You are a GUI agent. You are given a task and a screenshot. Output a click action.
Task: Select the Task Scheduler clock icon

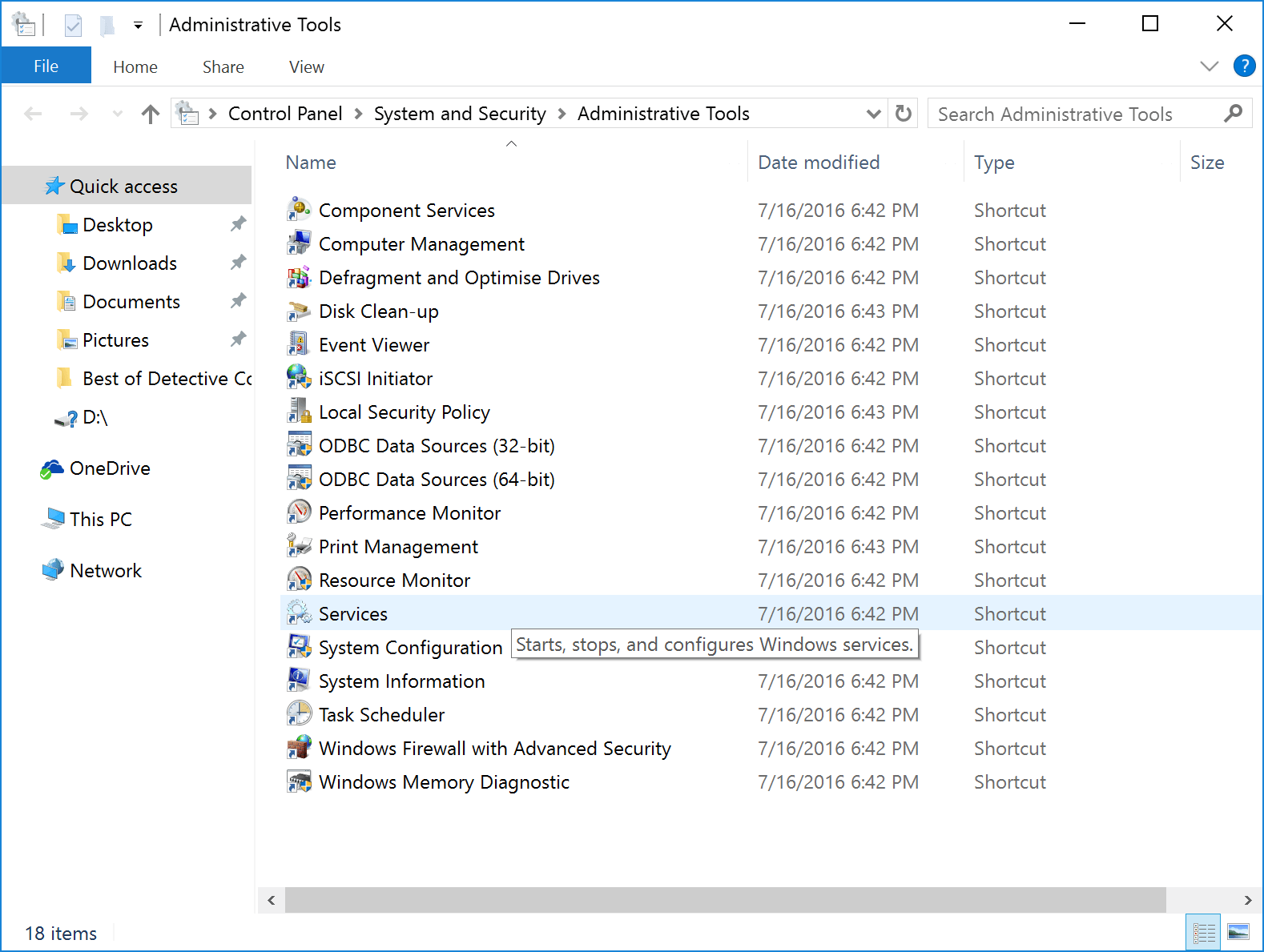click(x=299, y=714)
